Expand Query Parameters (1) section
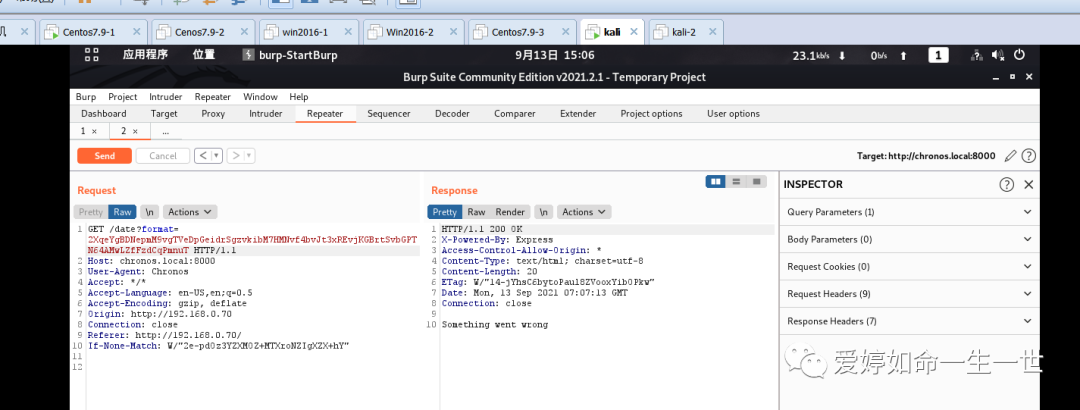Image resolution: width=1080 pixels, height=410 pixels. [910, 212]
